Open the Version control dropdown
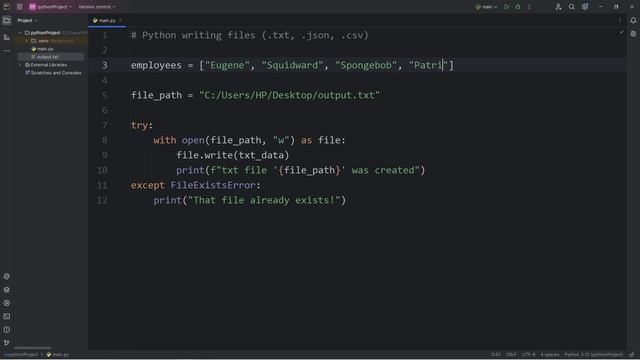This screenshot has height=360, width=640. click(97, 7)
